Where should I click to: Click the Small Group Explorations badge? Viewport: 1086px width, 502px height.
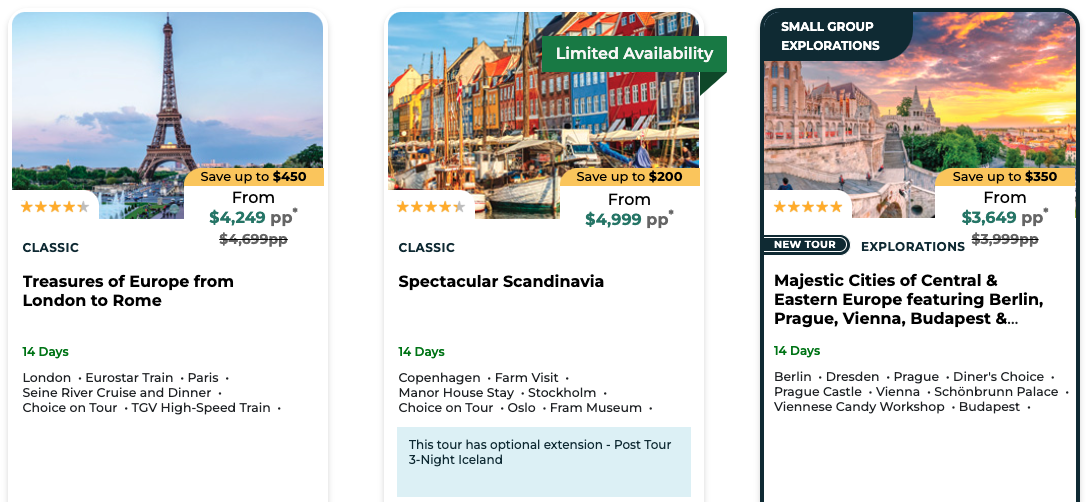[x=830, y=36]
